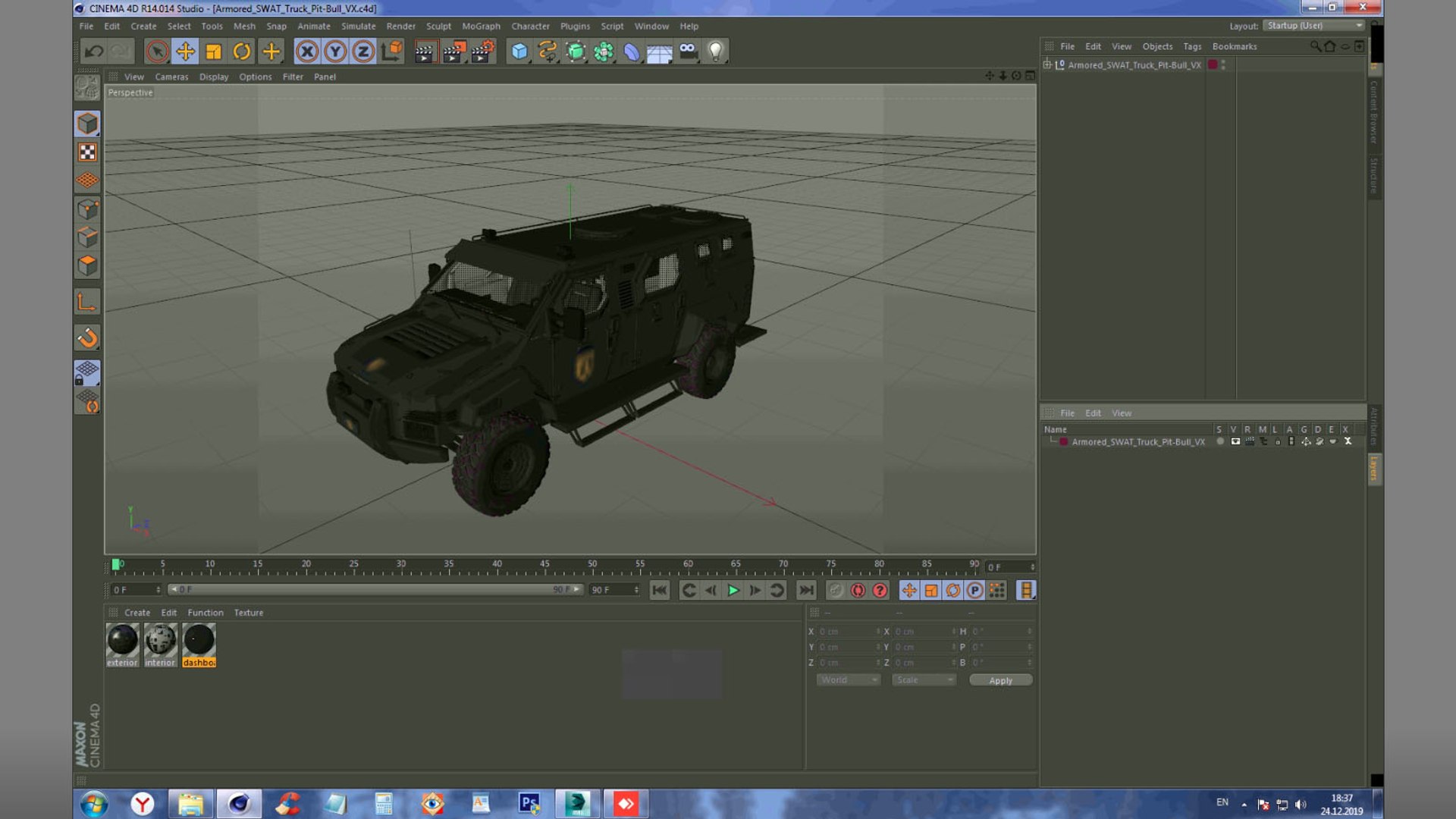This screenshot has width=1456, height=819.
Task: Select the Live Selection tool
Action: [157, 52]
